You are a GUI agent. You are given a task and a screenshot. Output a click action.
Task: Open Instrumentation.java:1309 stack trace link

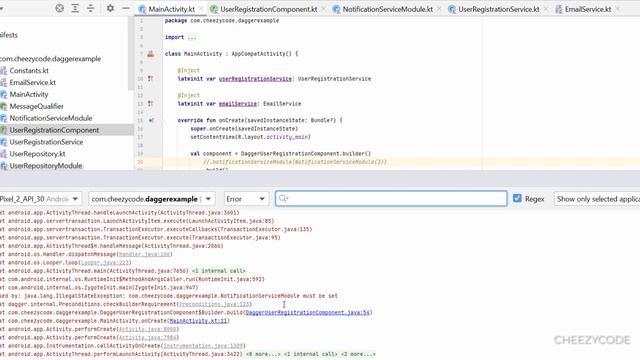[x=203, y=346]
